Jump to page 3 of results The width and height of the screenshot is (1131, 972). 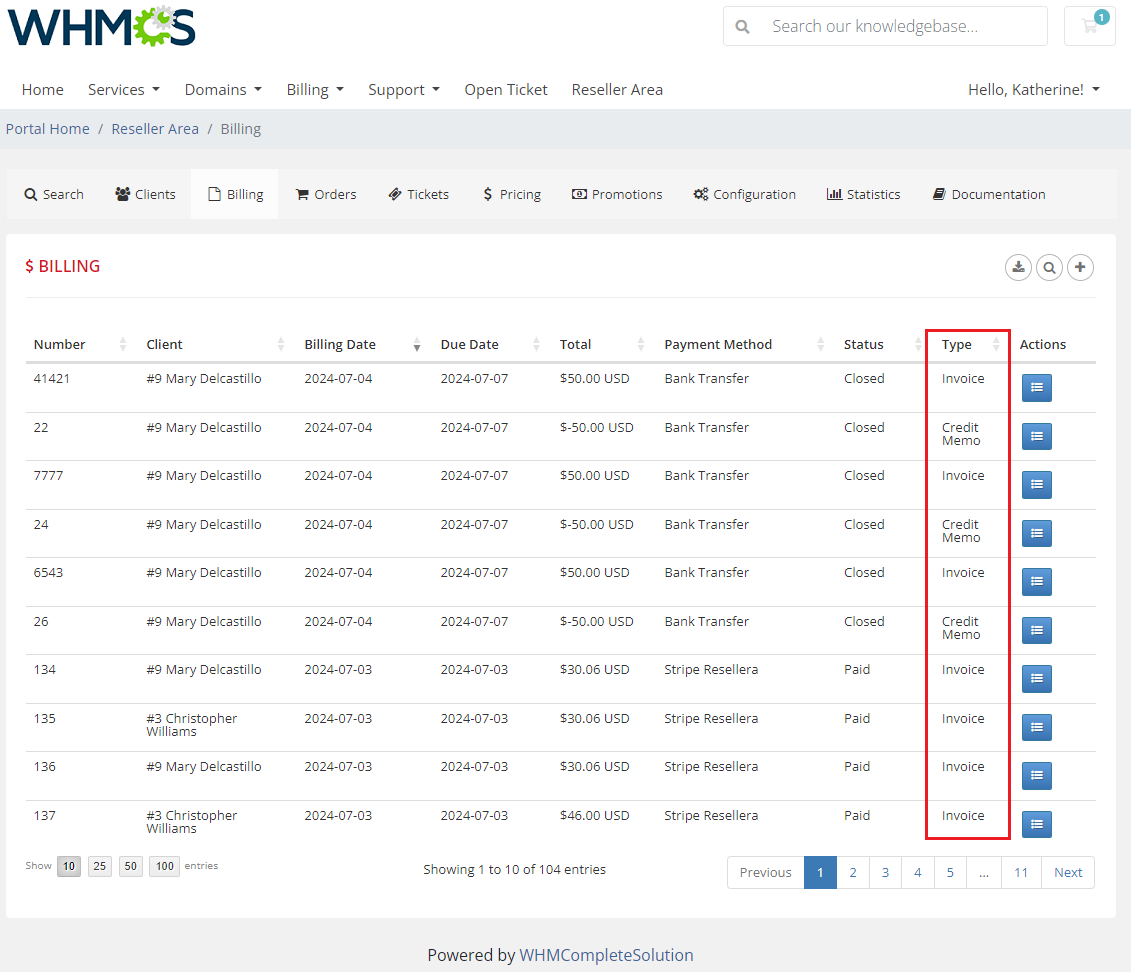coord(885,872)
